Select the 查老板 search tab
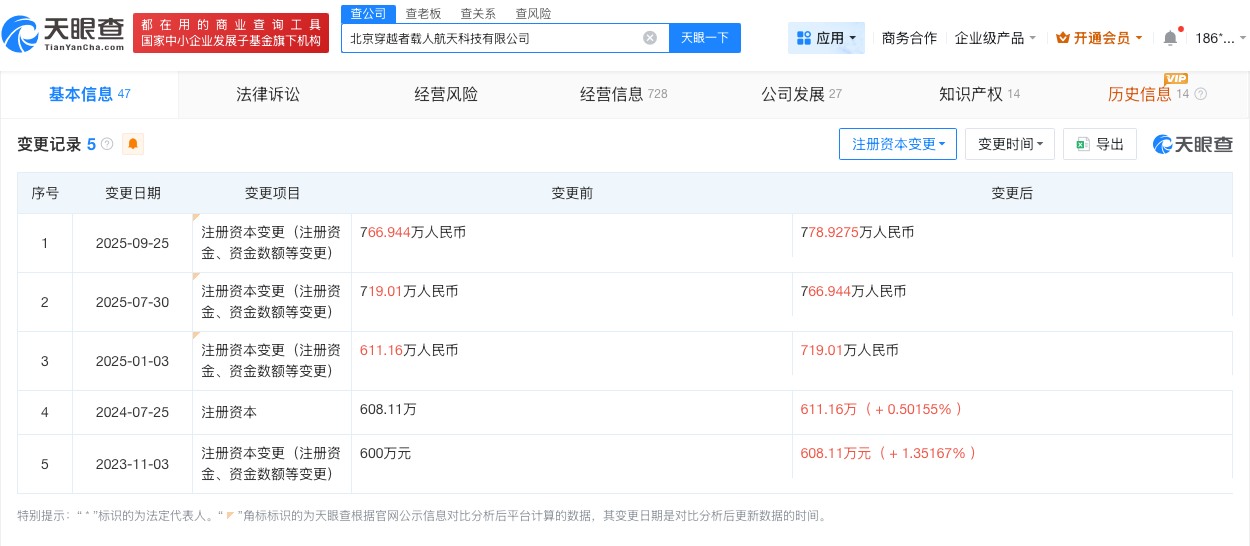This screenshot has width=1250, height=546. point(421,14)
